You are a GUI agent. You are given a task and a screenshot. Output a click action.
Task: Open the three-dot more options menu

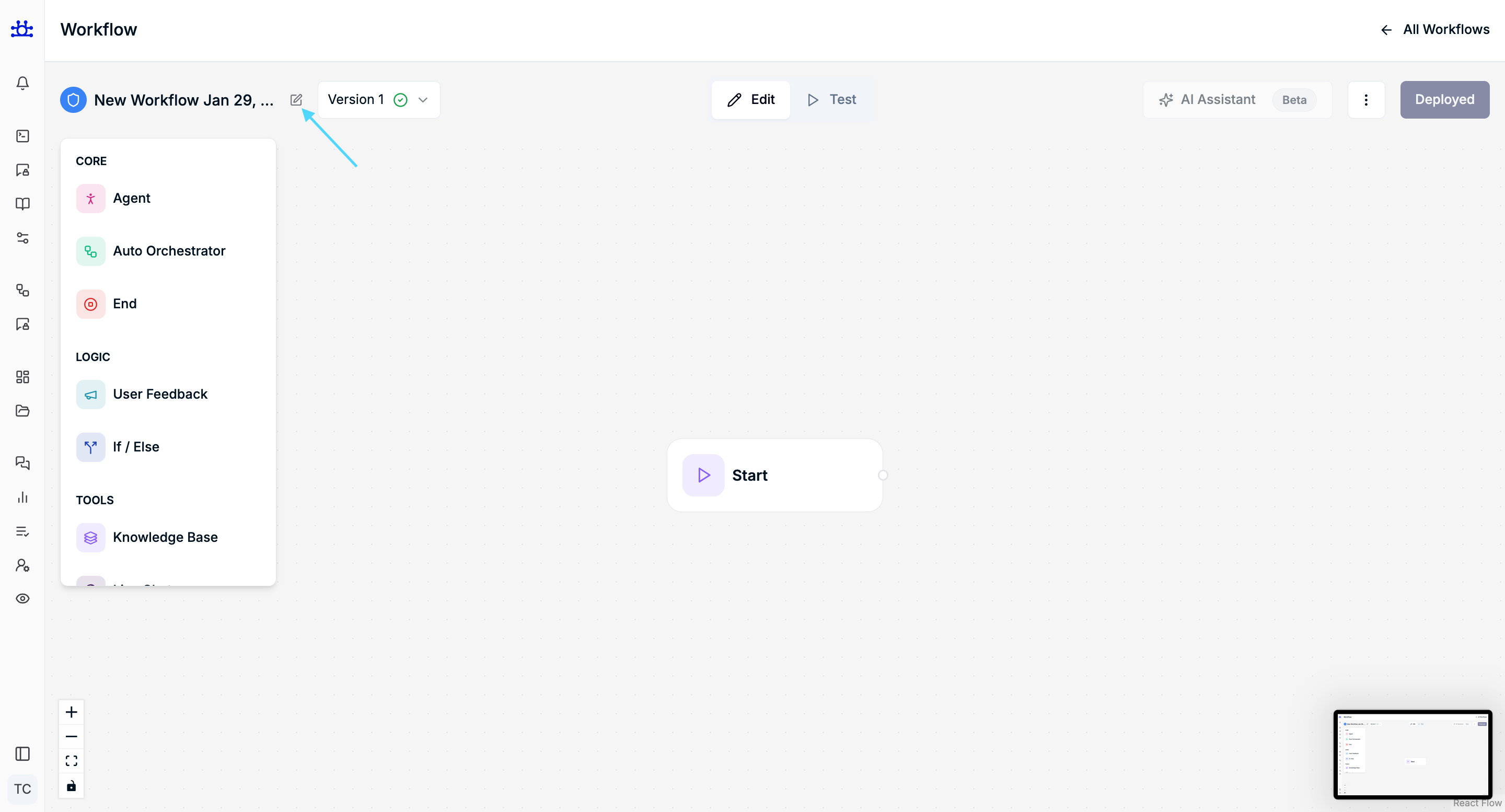pyautogui.click(x=1366, y=100)
